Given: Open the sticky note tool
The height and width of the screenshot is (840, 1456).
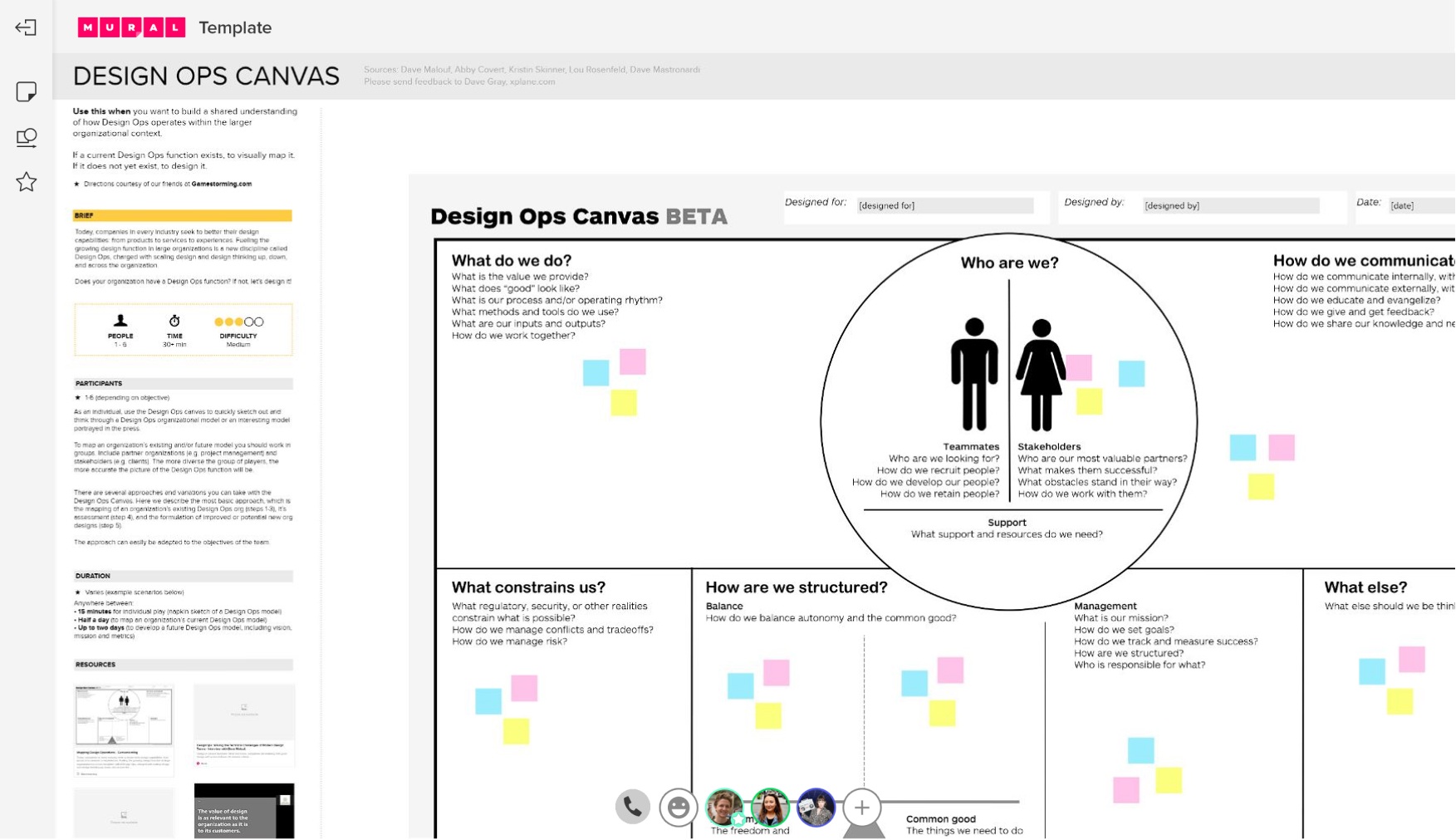Looking at the screenshot, I should (27, 93).
